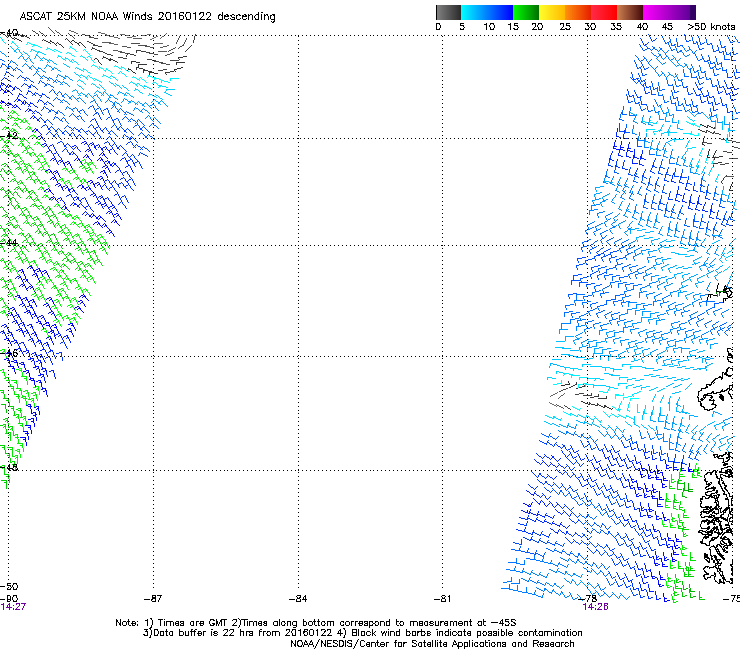This screenshot has height=650, width=740.
Task: Click the longitude label '-90'
Action: [9, 599]
